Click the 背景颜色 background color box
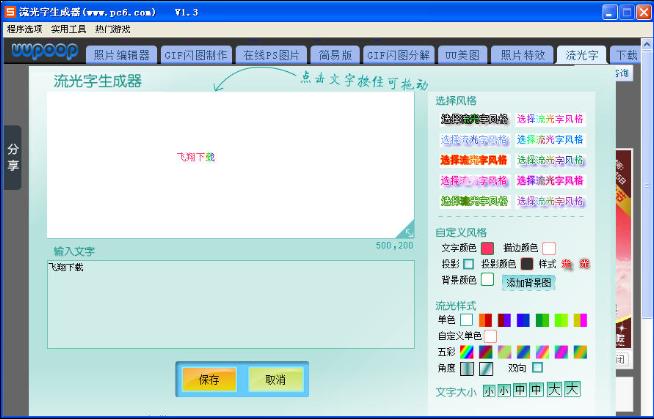 pyautogui.click(x=488, y=281)
